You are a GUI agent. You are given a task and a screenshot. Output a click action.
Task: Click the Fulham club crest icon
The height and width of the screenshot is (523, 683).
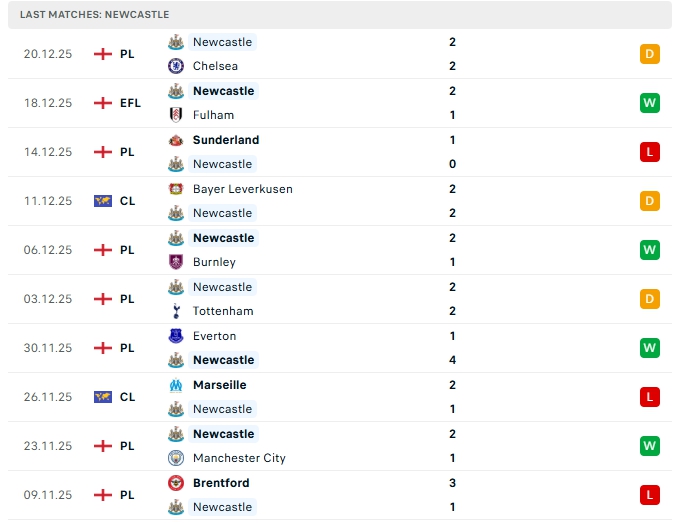(176, 115)
